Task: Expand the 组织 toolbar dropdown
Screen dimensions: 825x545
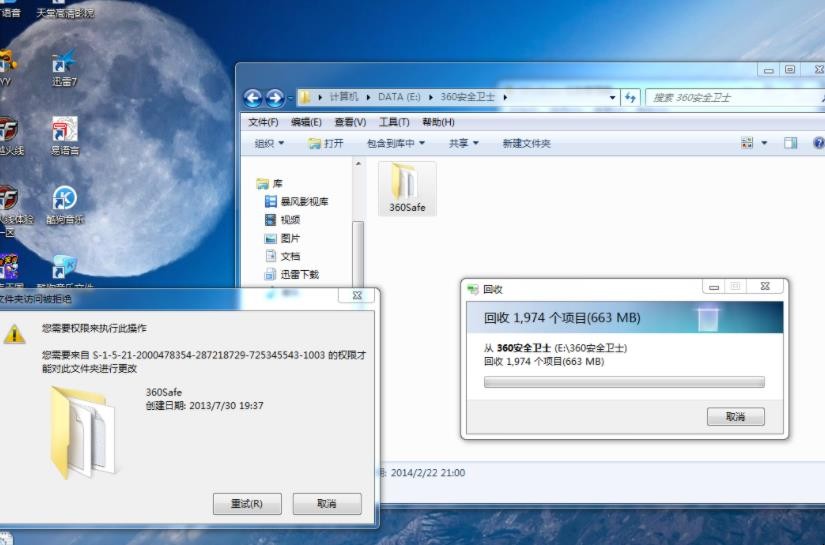Action: click(x=269, y=143)
